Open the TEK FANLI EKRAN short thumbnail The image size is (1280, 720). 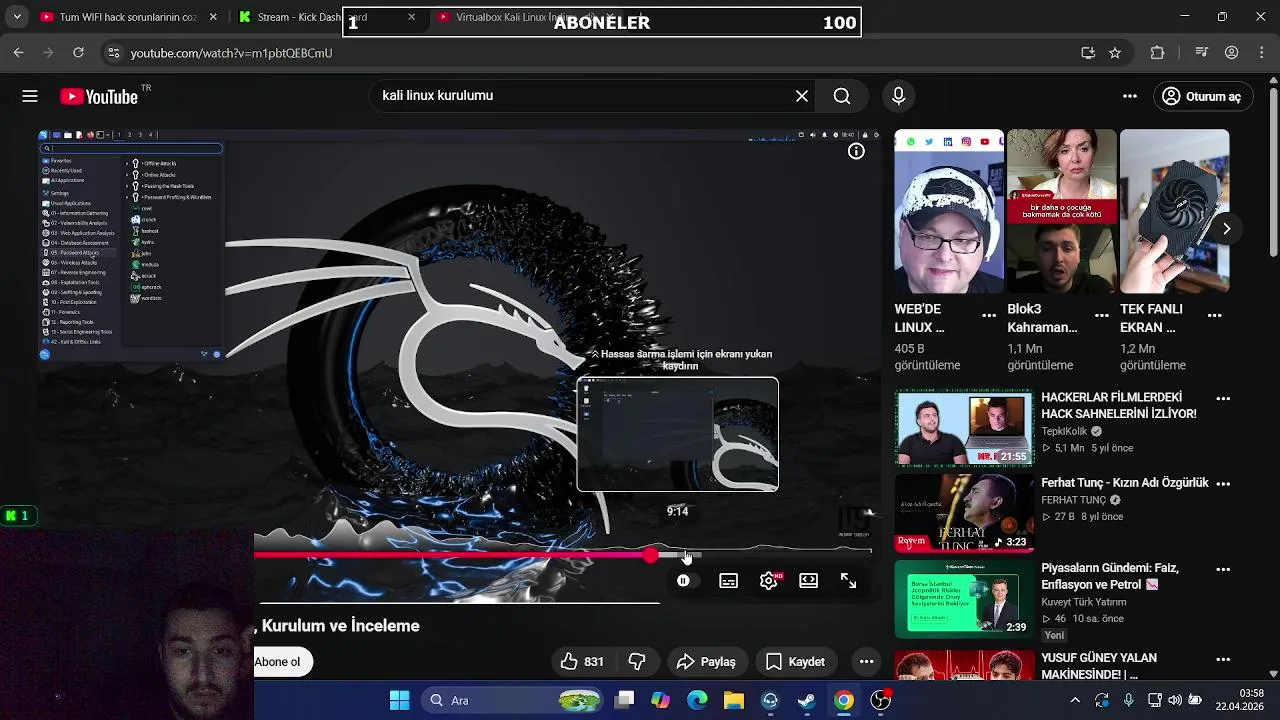tap(1175, 211)
